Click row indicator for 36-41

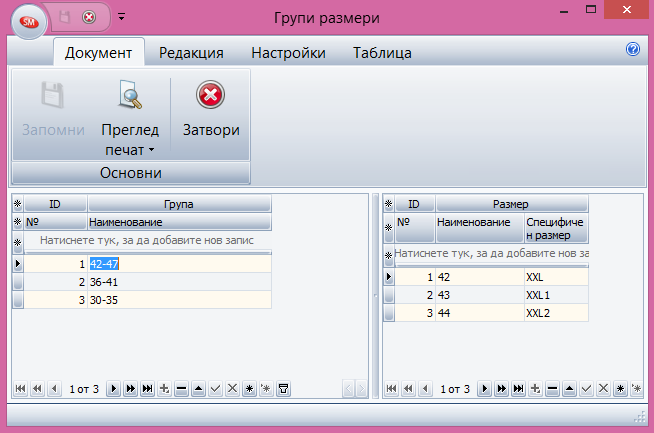pyautogui.click(x=18, y=282)
